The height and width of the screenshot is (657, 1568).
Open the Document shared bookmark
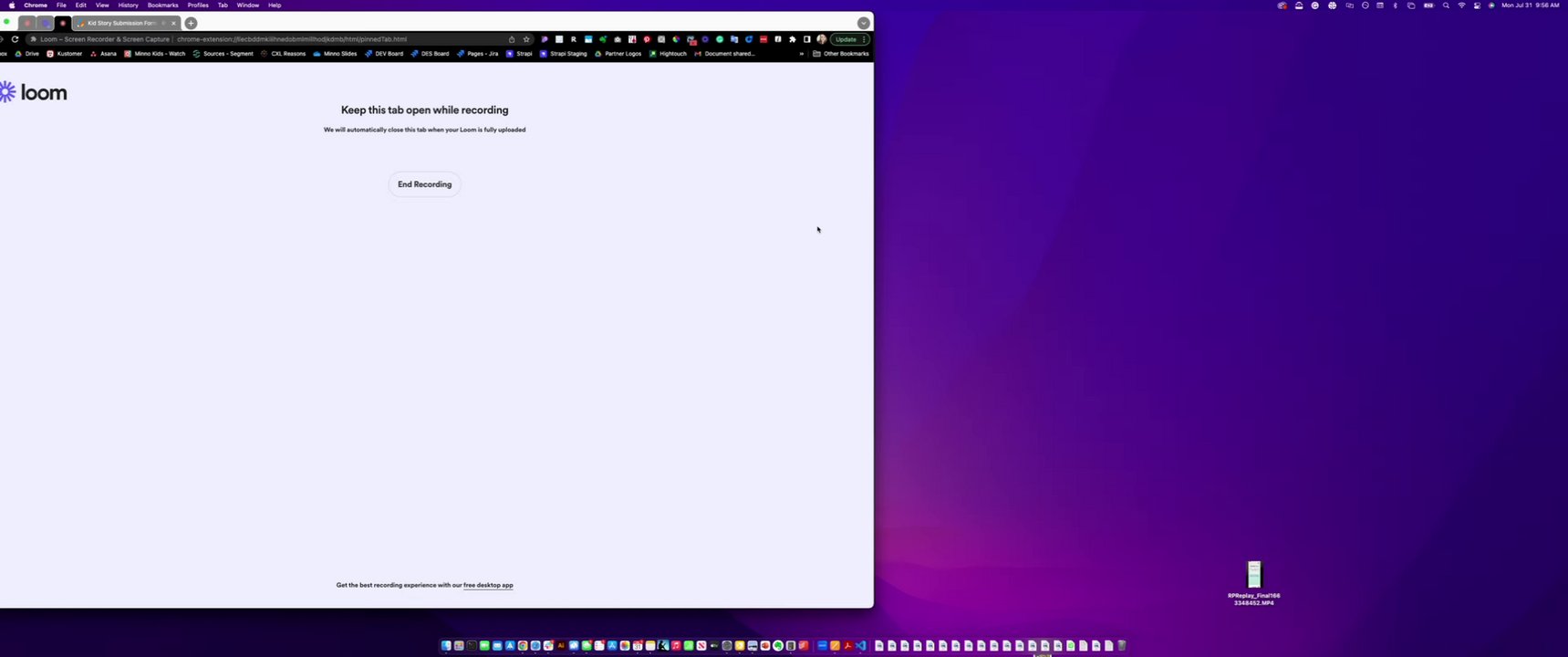[724, 54]
